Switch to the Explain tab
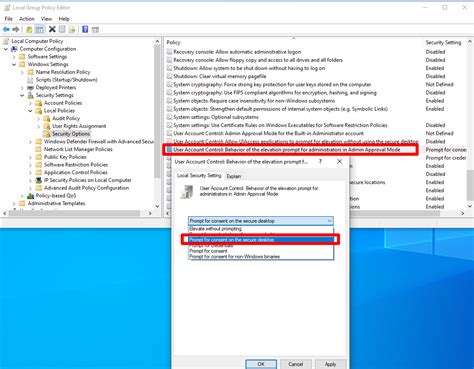The image size is (474, 369). click(x=234, y=176)
